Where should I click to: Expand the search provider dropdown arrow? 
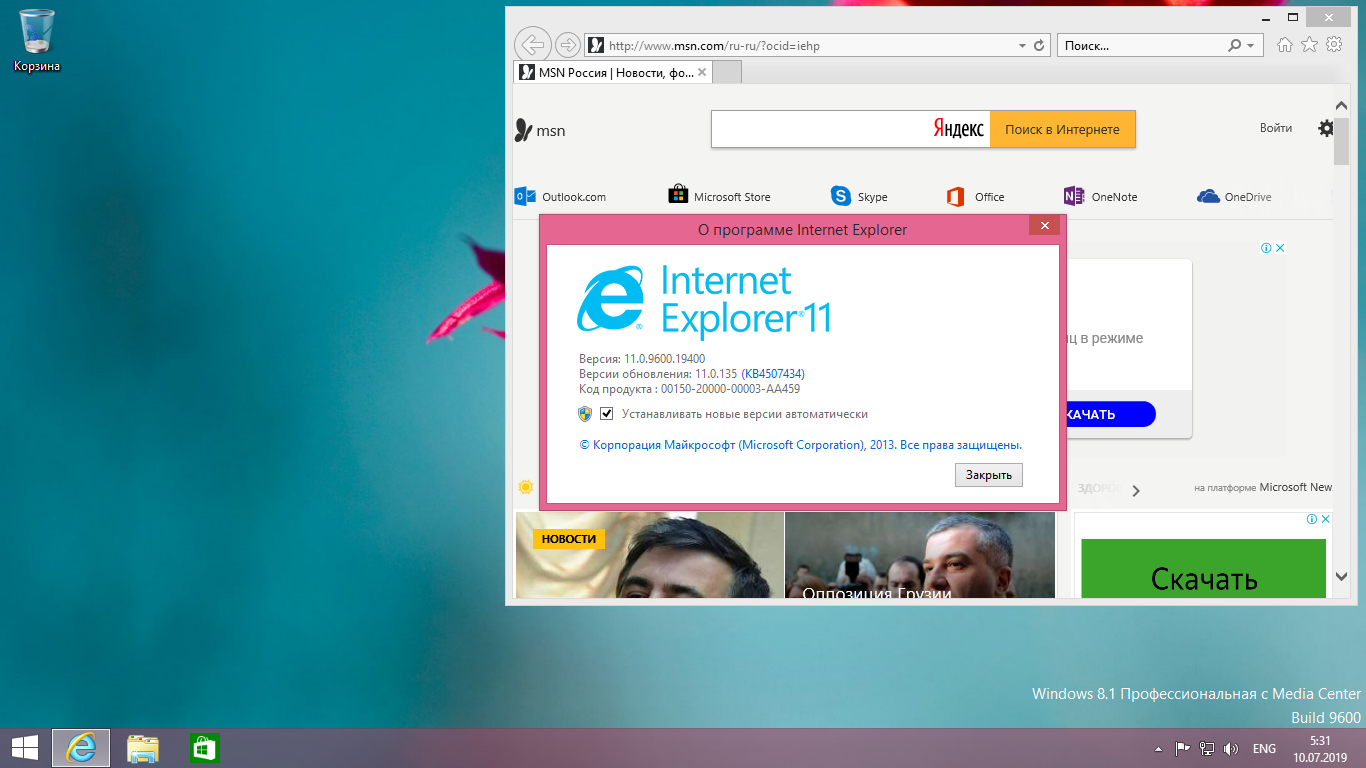[x=1250, y=45]
